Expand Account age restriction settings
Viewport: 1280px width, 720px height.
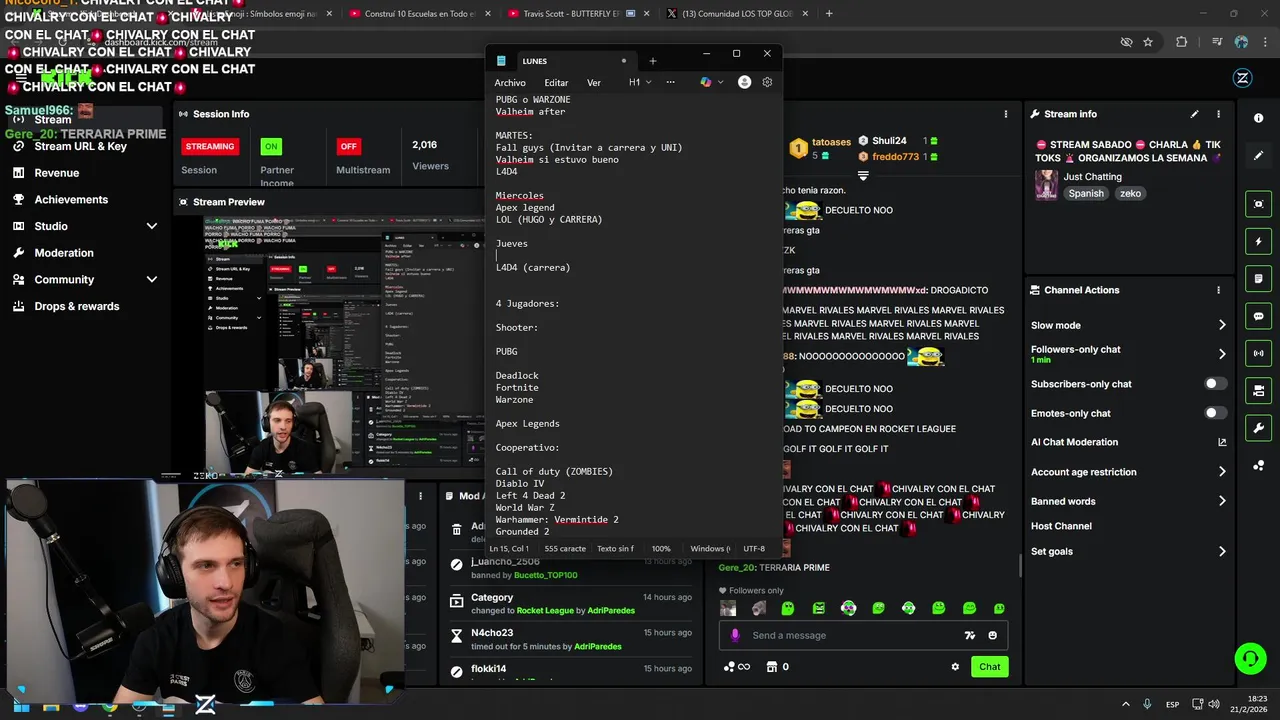click(x=1222, y=472)
